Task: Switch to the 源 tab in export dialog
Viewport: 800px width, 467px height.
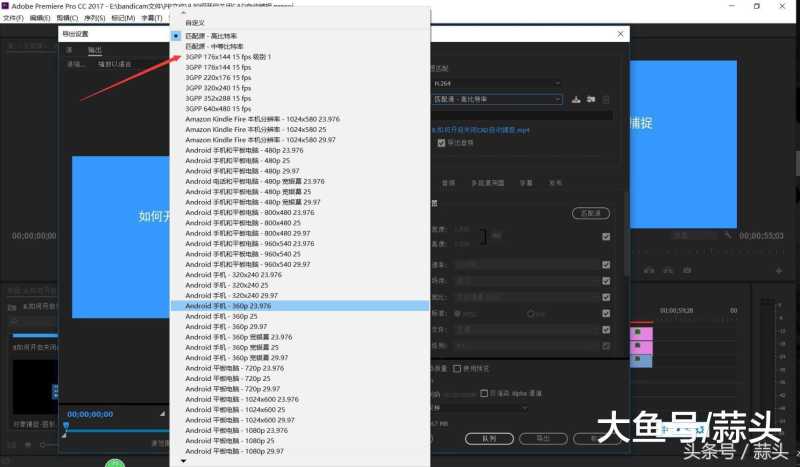Action: click(69, 50)
